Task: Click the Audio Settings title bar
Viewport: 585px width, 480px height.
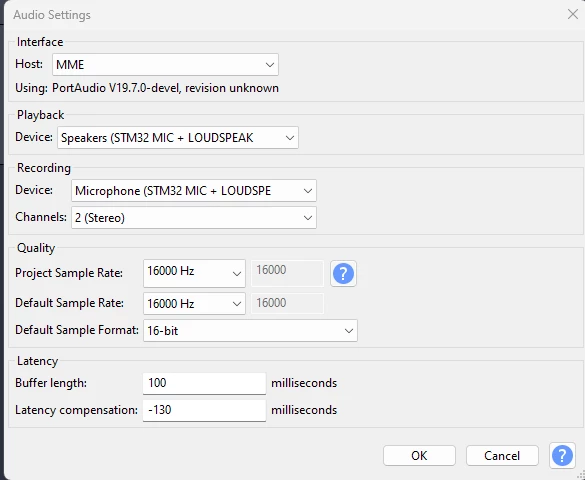Action: (284, 15)
